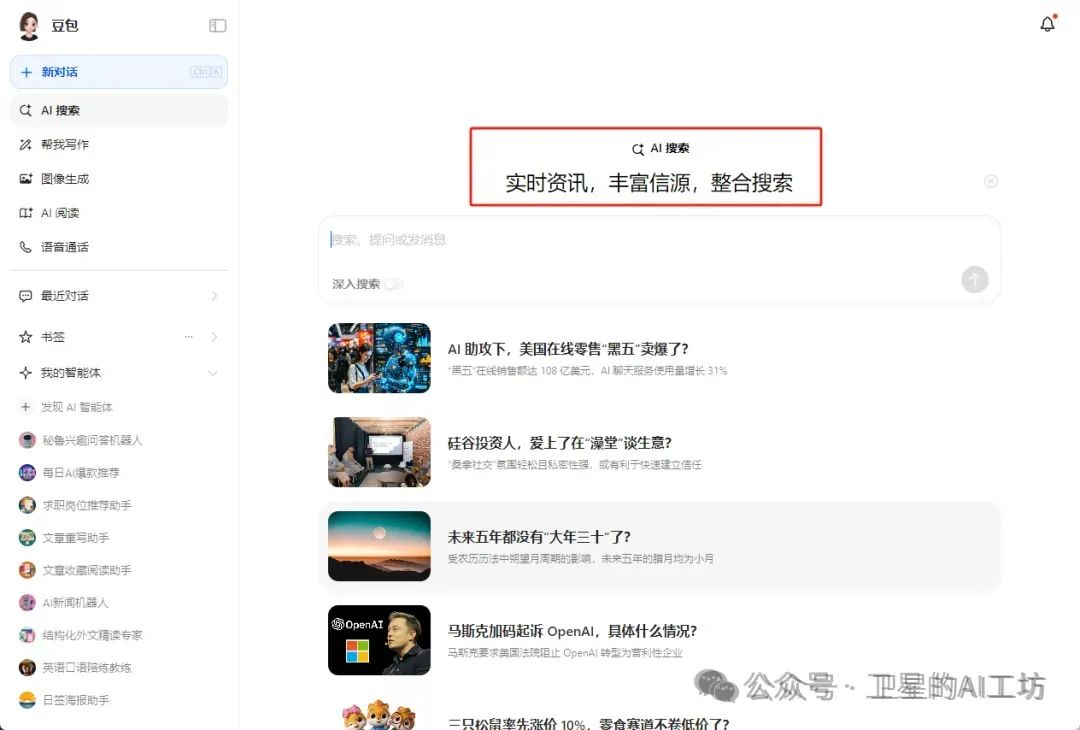Click the 豆包 avatar logo
This screenshot has height=730, width=1080.
29,26
